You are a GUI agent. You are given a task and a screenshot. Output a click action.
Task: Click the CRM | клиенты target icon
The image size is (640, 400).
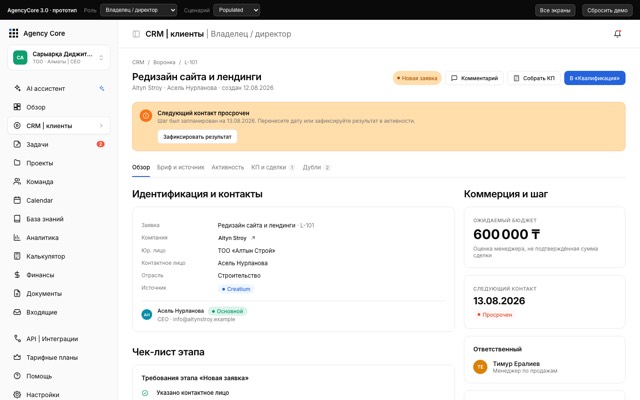[x=17, y=126]
